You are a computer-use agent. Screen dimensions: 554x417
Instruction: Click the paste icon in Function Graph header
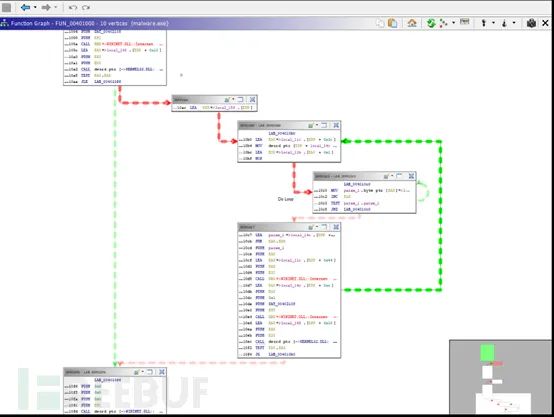pyautogui.click(x=393, y=23)
